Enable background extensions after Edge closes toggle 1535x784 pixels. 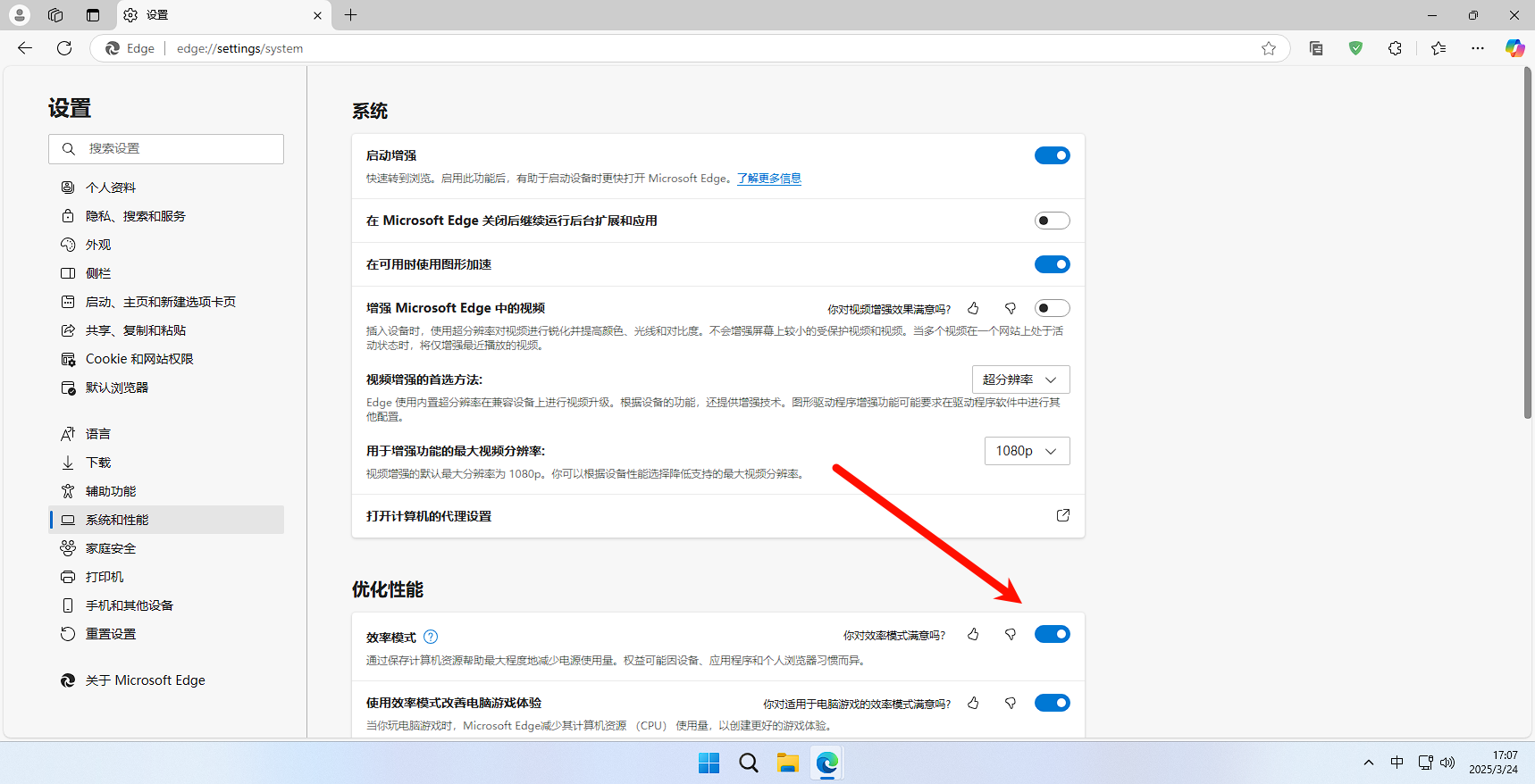point(1052,221)
